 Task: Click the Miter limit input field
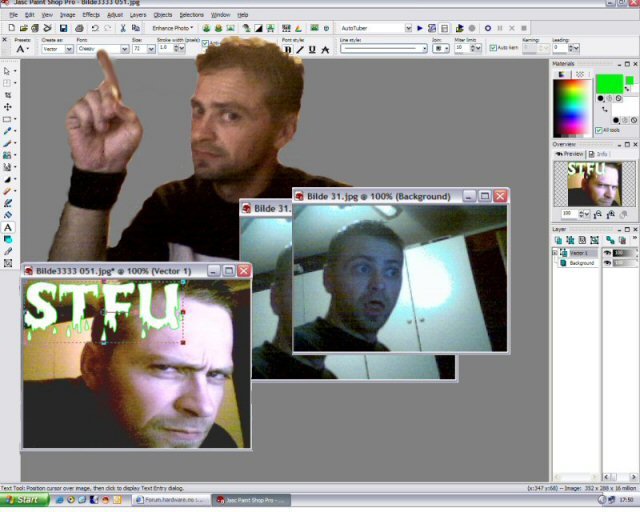pos(463,48)
